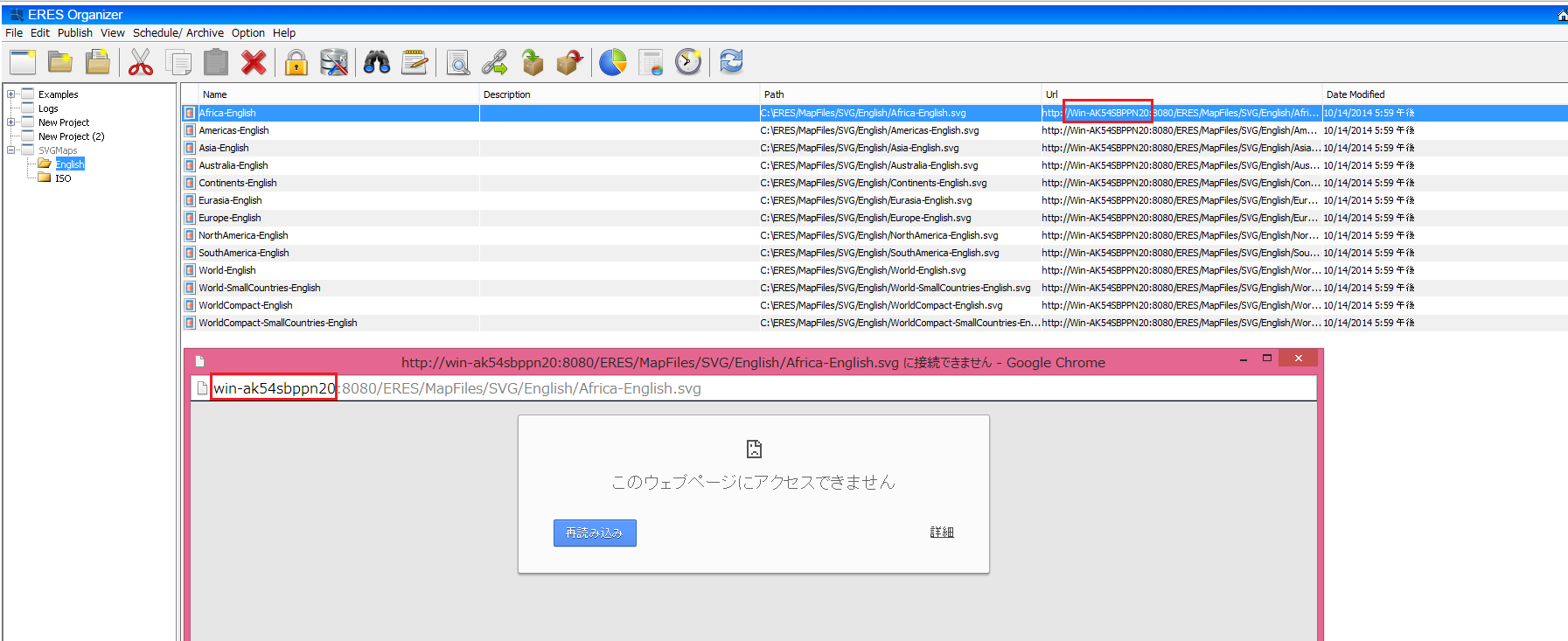
Task: Click the copy pages toolbar icon
Action: pyautogui.click(x=178, y=62)
